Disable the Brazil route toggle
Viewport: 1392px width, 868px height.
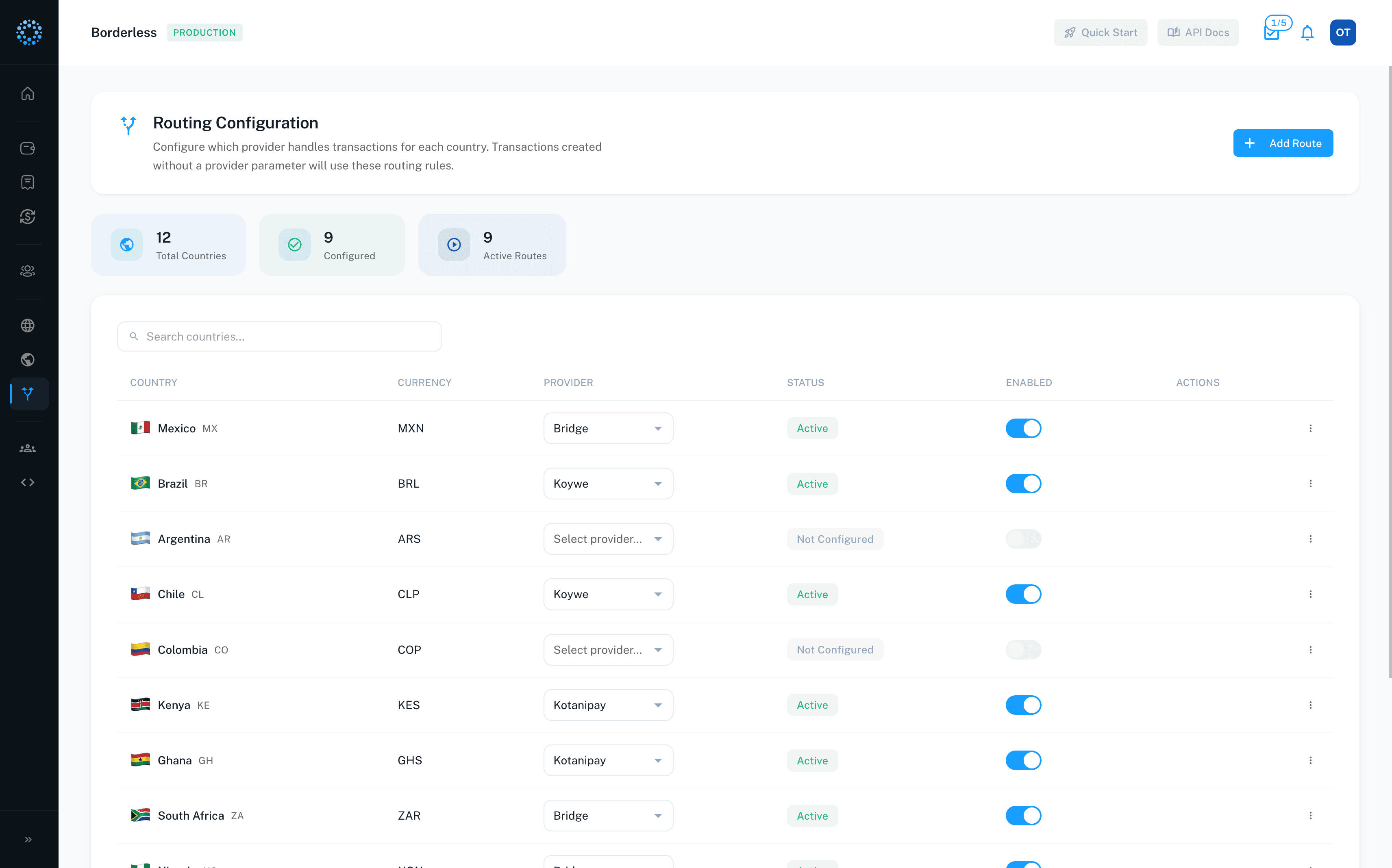pyautogui.click(x=1023, y=483)
